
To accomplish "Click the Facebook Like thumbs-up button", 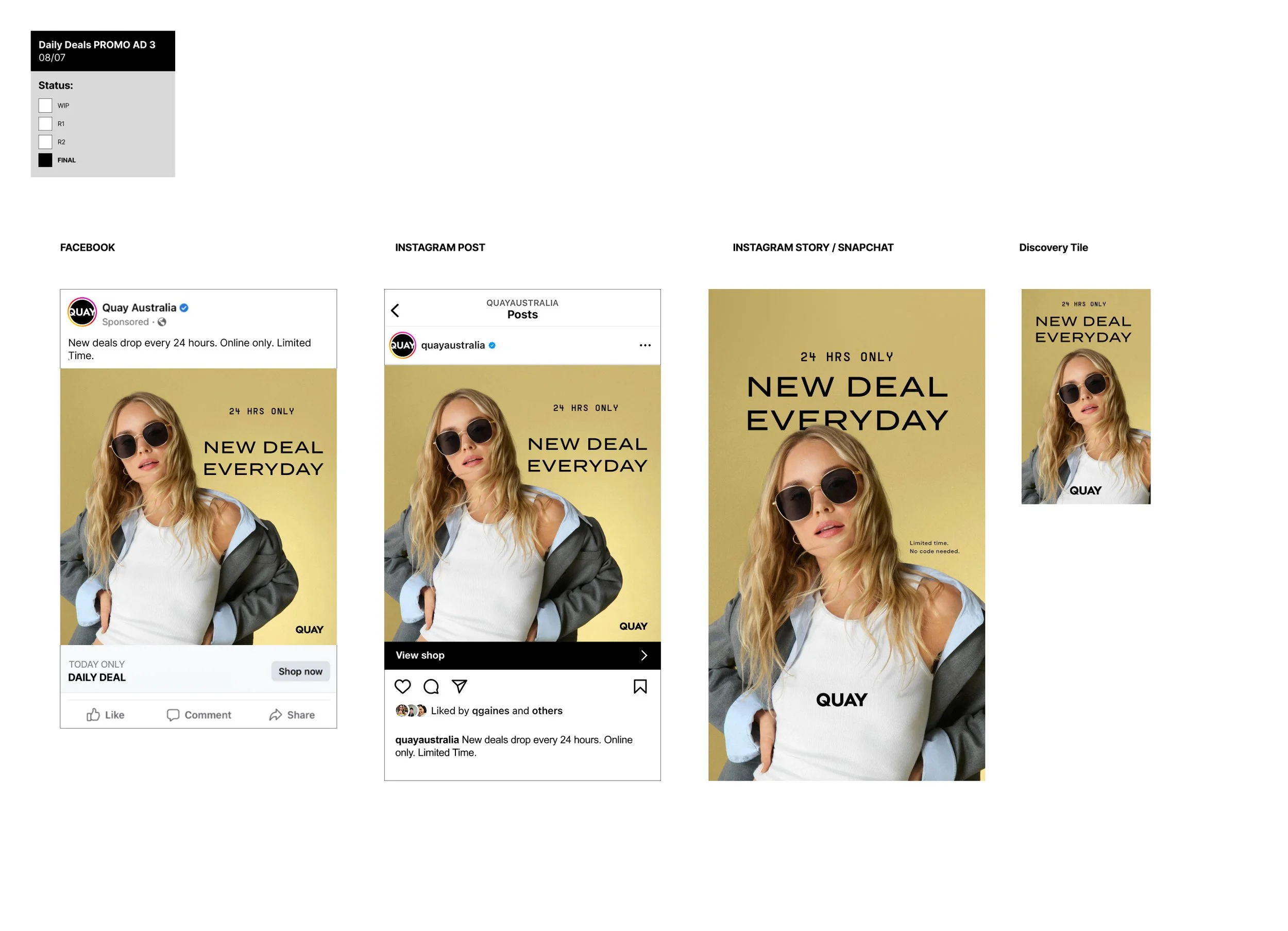I will 106,715.
